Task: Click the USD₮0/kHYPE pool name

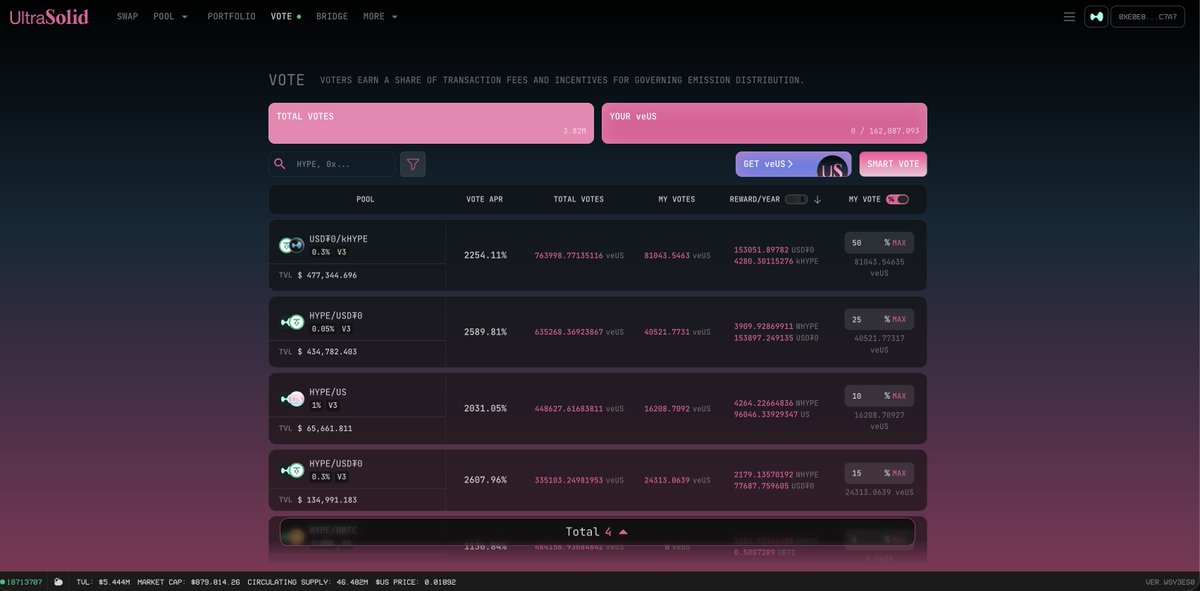Action: coord(338,239)
